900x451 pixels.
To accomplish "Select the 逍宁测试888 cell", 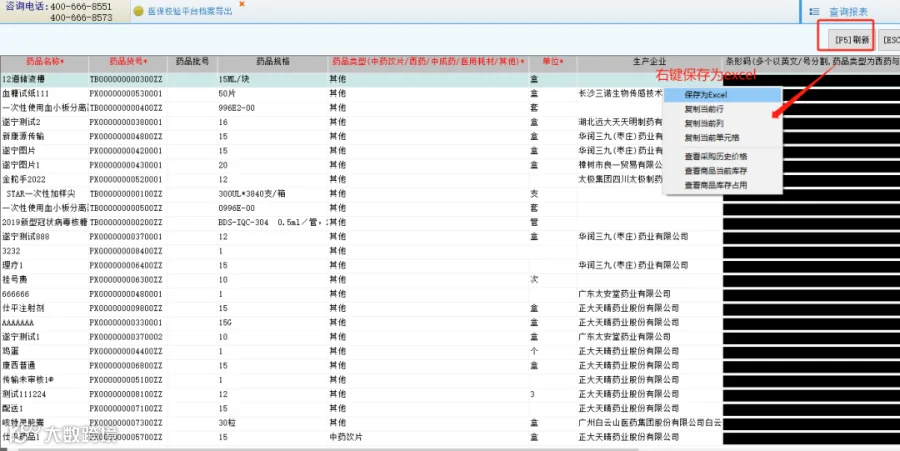I will [44, 237].
